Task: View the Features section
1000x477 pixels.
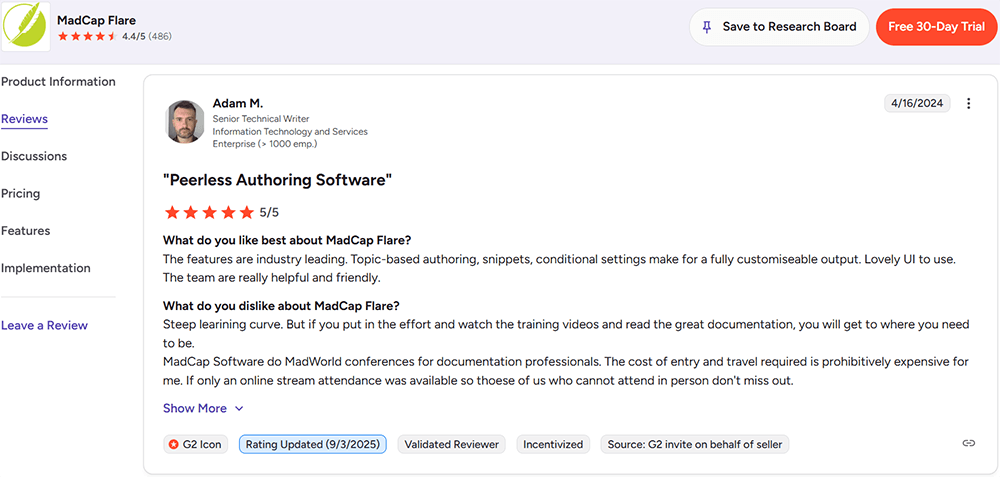Action: [x=26, y=231]
